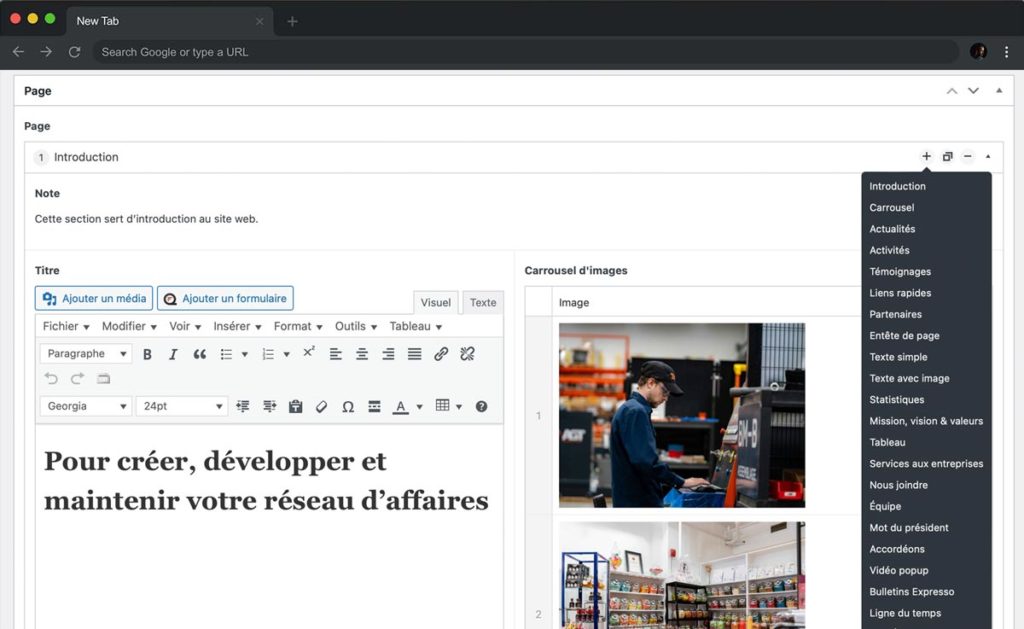
Task: Toggle the Page panel collapse triangle
Action: tap(998, 91)
